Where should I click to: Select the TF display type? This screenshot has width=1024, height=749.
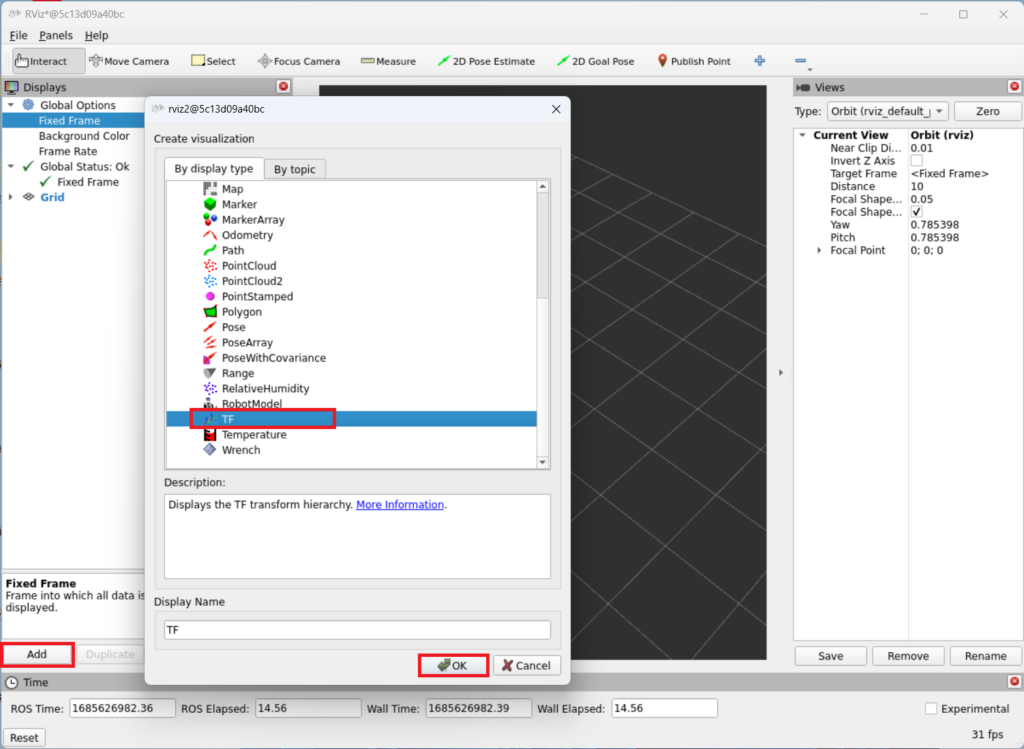click(x=353, y=419)
